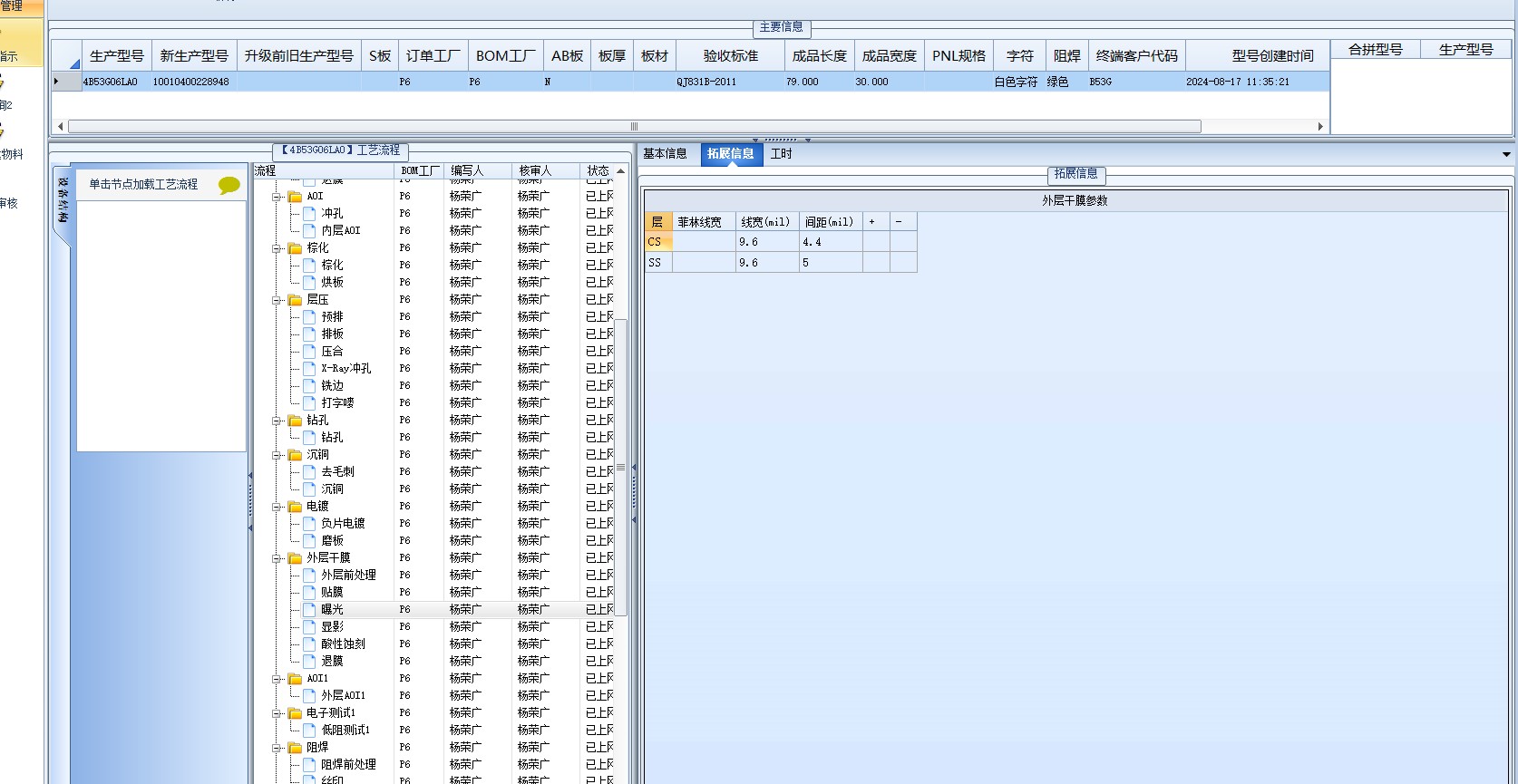Click the document icon beside 负片电镀
Screen dimensions: 1518x784
point(309,523)
